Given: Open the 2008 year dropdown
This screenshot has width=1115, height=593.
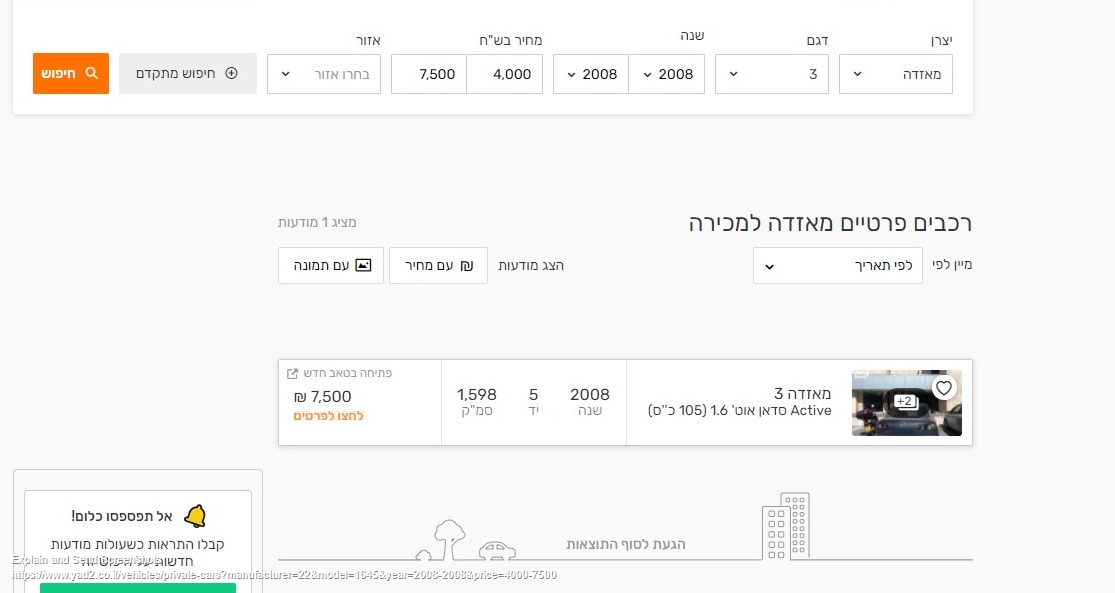Looking at the screenshot, I should (x=667, y=73).
